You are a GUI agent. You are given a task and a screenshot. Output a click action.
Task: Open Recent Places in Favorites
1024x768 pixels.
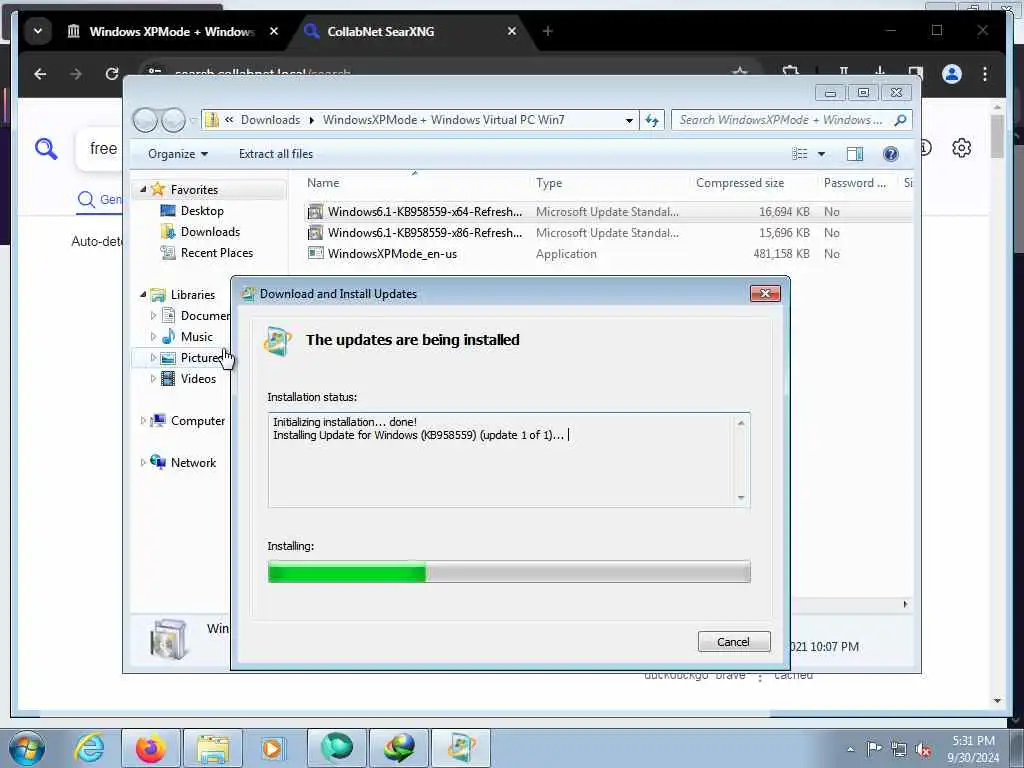coord(216,253)
